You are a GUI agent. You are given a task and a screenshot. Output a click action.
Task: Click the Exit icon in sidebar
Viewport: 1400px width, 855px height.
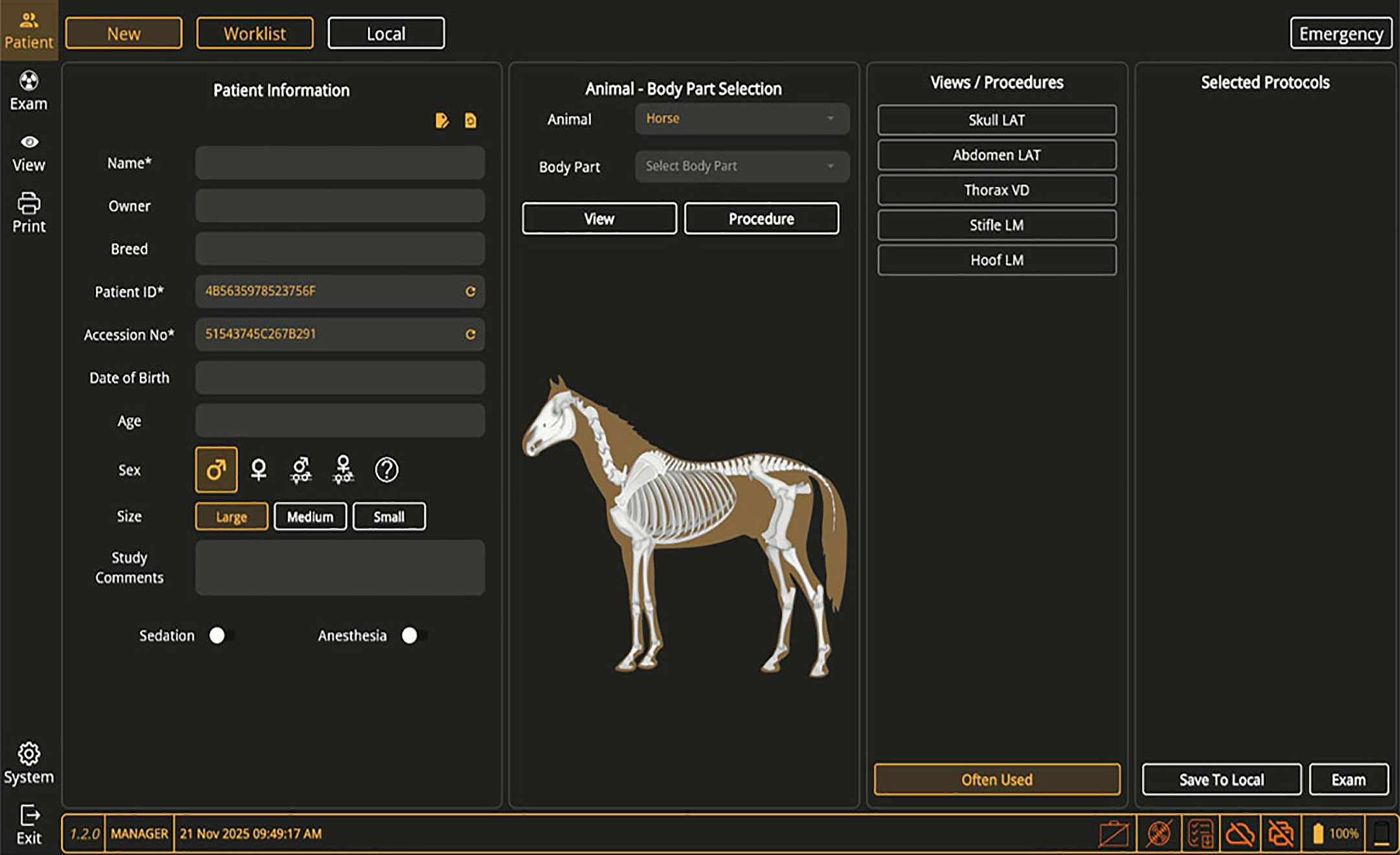[28, 815]
